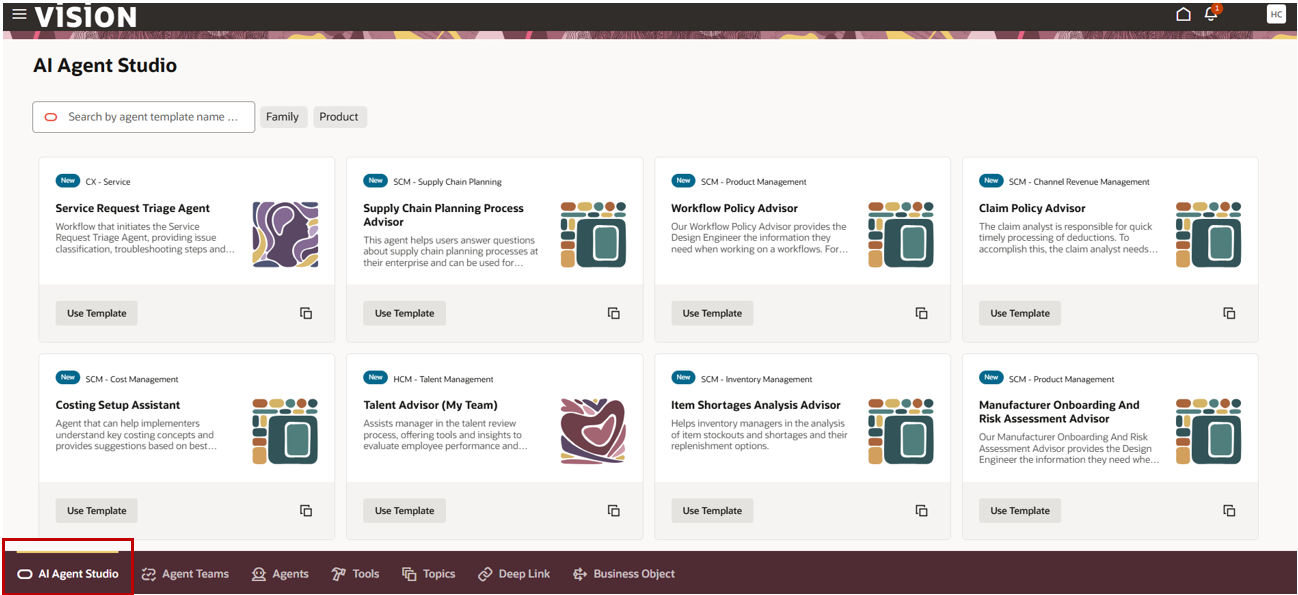
Task: Open the HC user profile avatar
Action: (1276, 14)
